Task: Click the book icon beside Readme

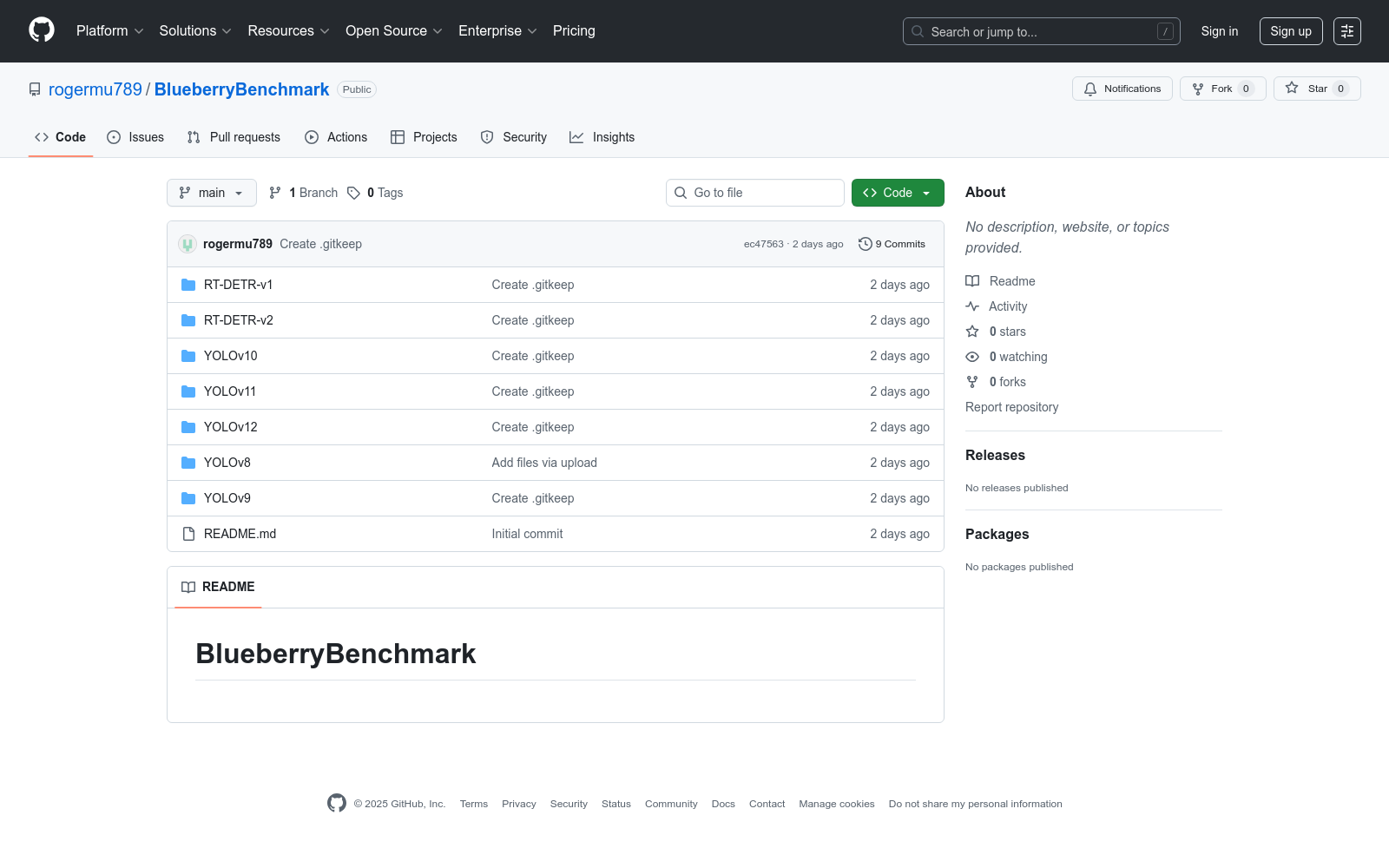Action: 972,281
